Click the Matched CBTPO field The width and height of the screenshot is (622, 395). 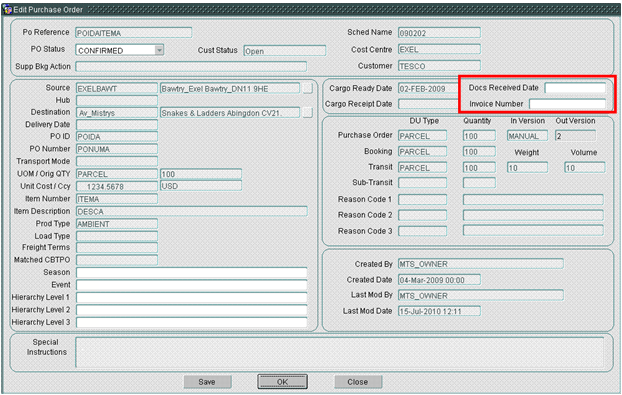click(117, 260)
